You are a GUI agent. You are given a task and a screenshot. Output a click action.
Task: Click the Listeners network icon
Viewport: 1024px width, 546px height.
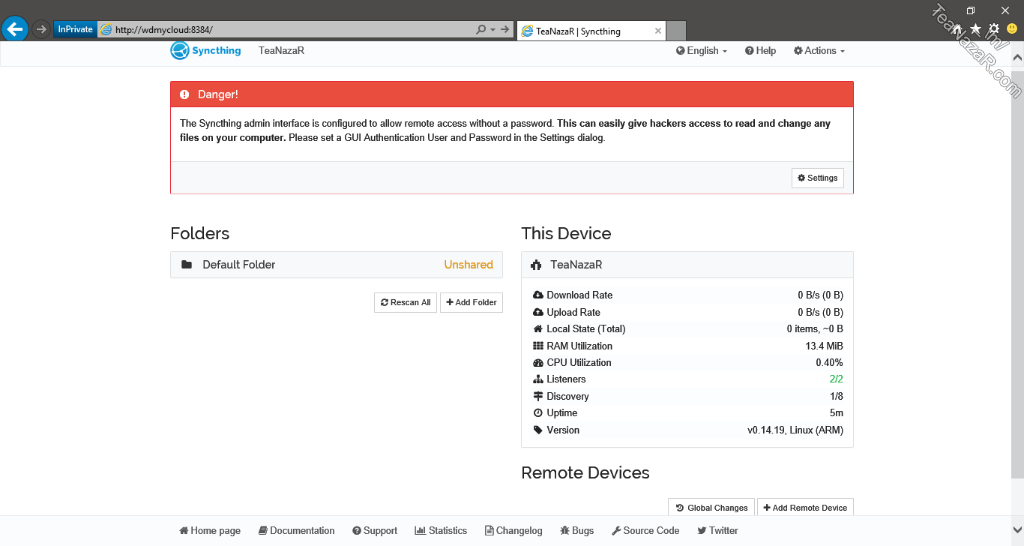[538, 379]
